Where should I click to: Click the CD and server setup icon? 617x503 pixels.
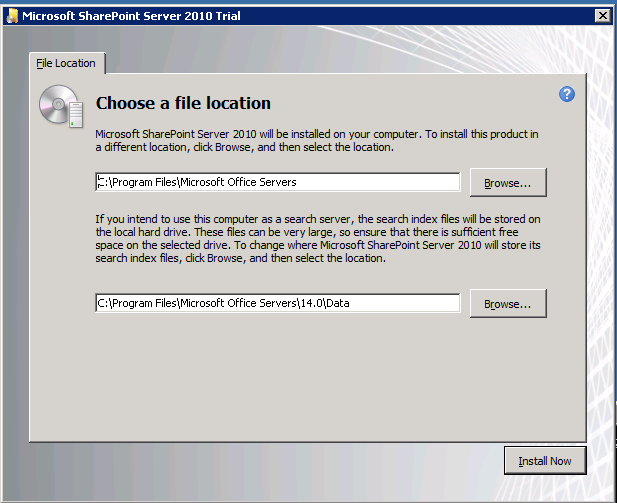tap(61, 107)
